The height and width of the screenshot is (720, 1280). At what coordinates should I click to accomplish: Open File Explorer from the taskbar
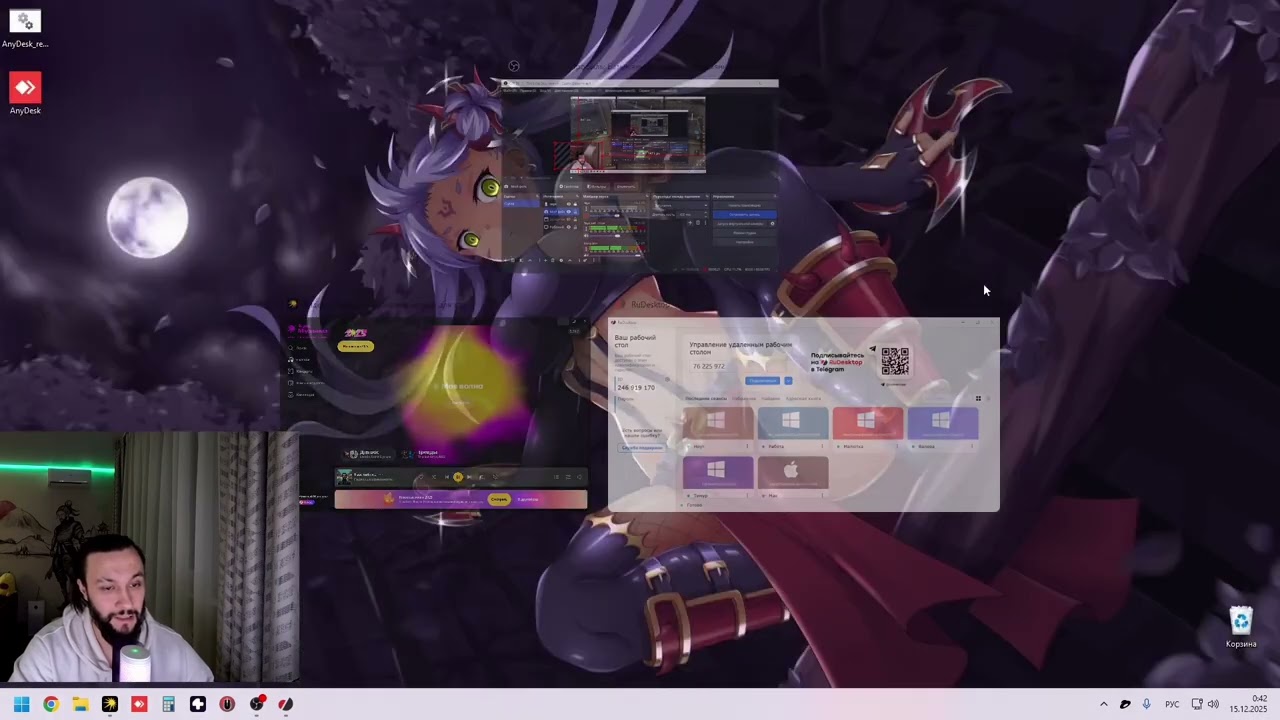click(80, 704)
